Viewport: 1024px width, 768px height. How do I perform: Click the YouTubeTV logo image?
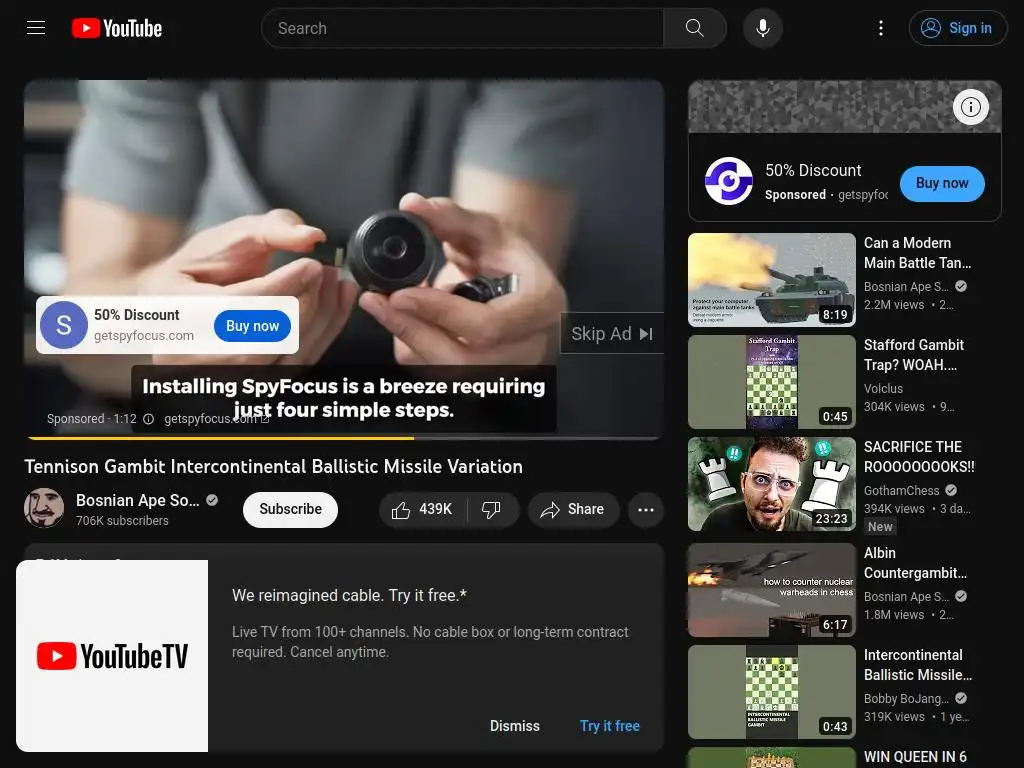tap(112, 656)
